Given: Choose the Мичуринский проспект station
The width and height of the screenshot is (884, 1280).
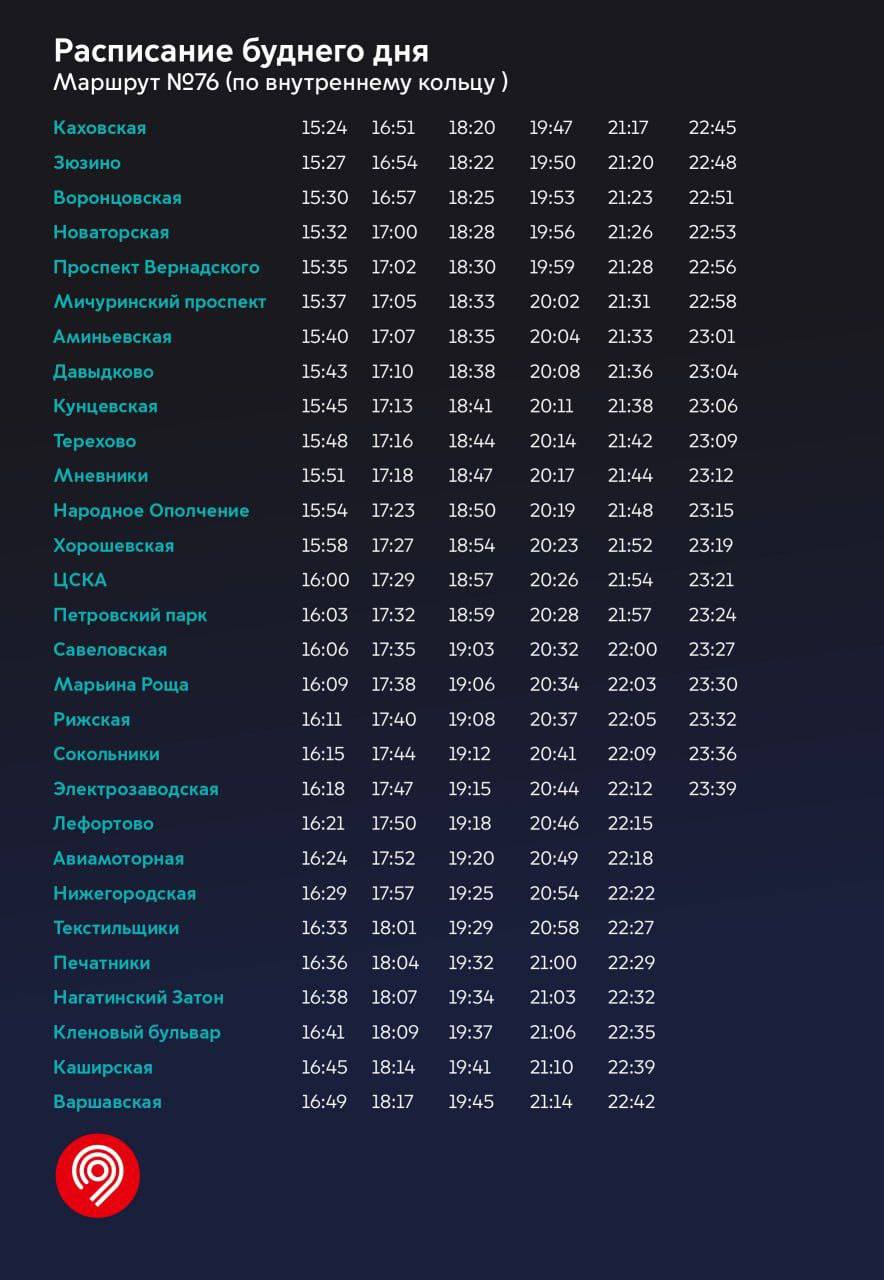Looking at the screenshot, I should (x=159, y=302).
